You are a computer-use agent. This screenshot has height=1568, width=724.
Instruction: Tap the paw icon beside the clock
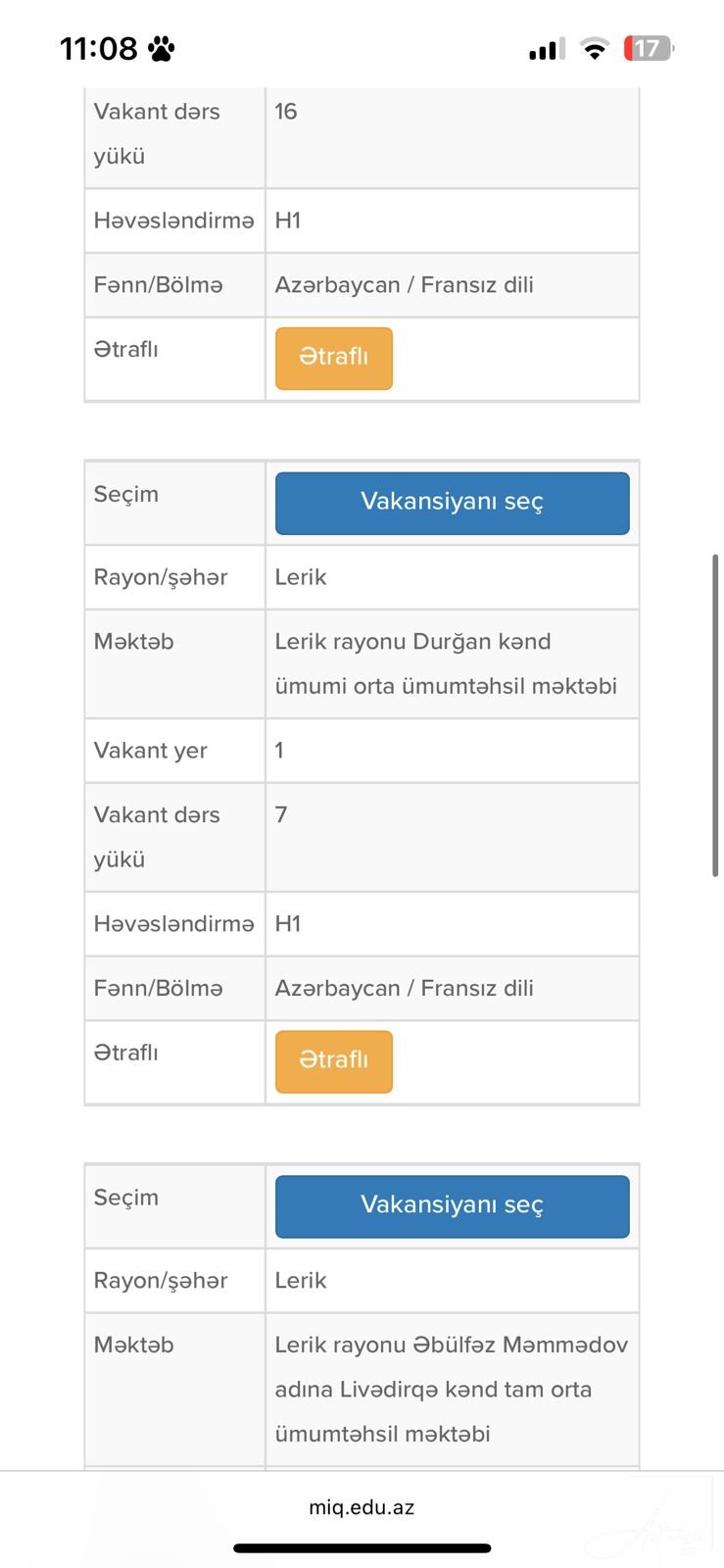(161, 48)
